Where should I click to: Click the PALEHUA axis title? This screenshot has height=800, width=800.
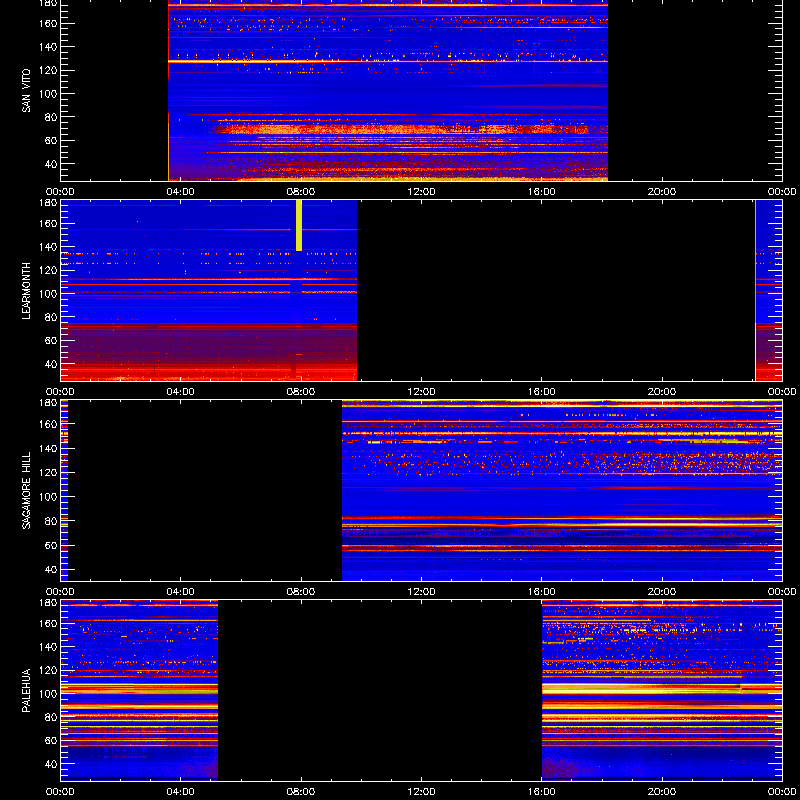26,690
